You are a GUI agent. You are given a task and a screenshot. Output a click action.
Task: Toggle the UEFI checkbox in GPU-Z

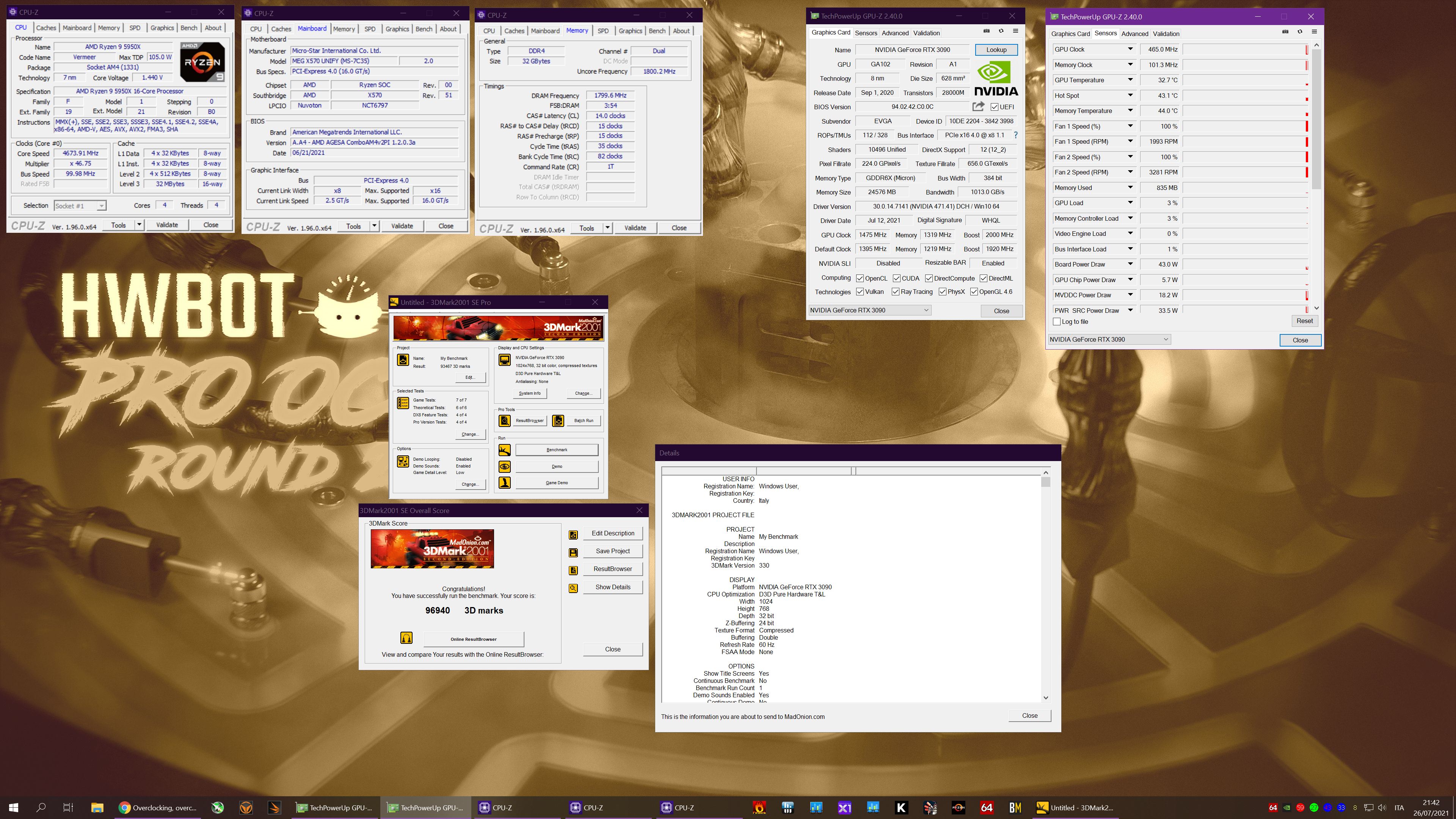tap(994, 107)
